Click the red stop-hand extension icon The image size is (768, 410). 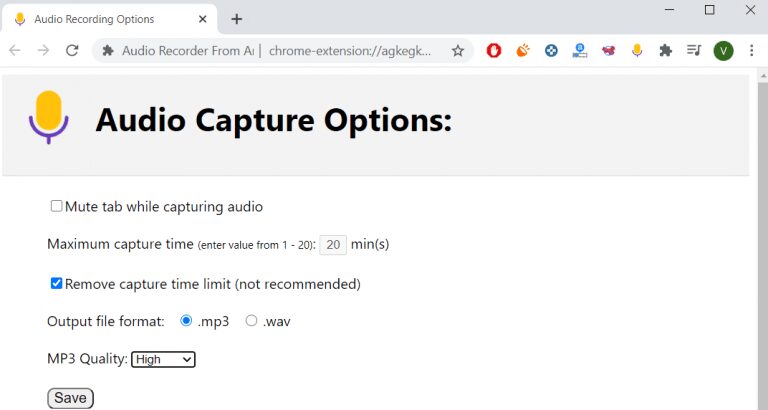[494, 50]
